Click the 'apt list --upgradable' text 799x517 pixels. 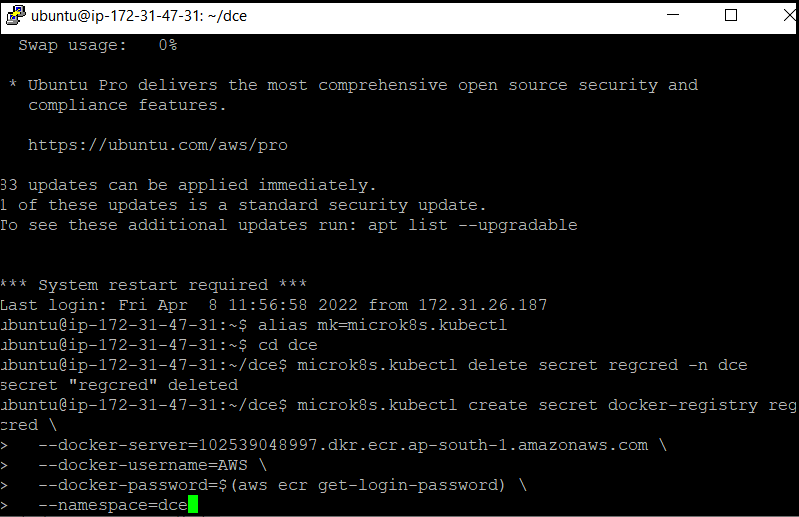tap(472, 225)
